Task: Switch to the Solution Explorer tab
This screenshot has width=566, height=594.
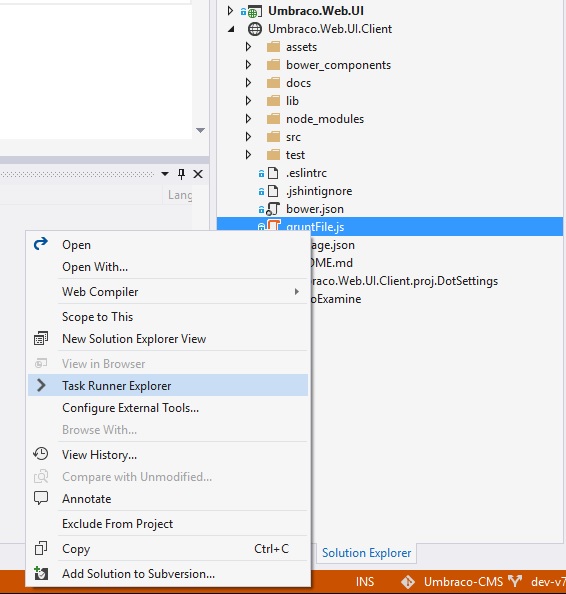Action: [366, 553]
